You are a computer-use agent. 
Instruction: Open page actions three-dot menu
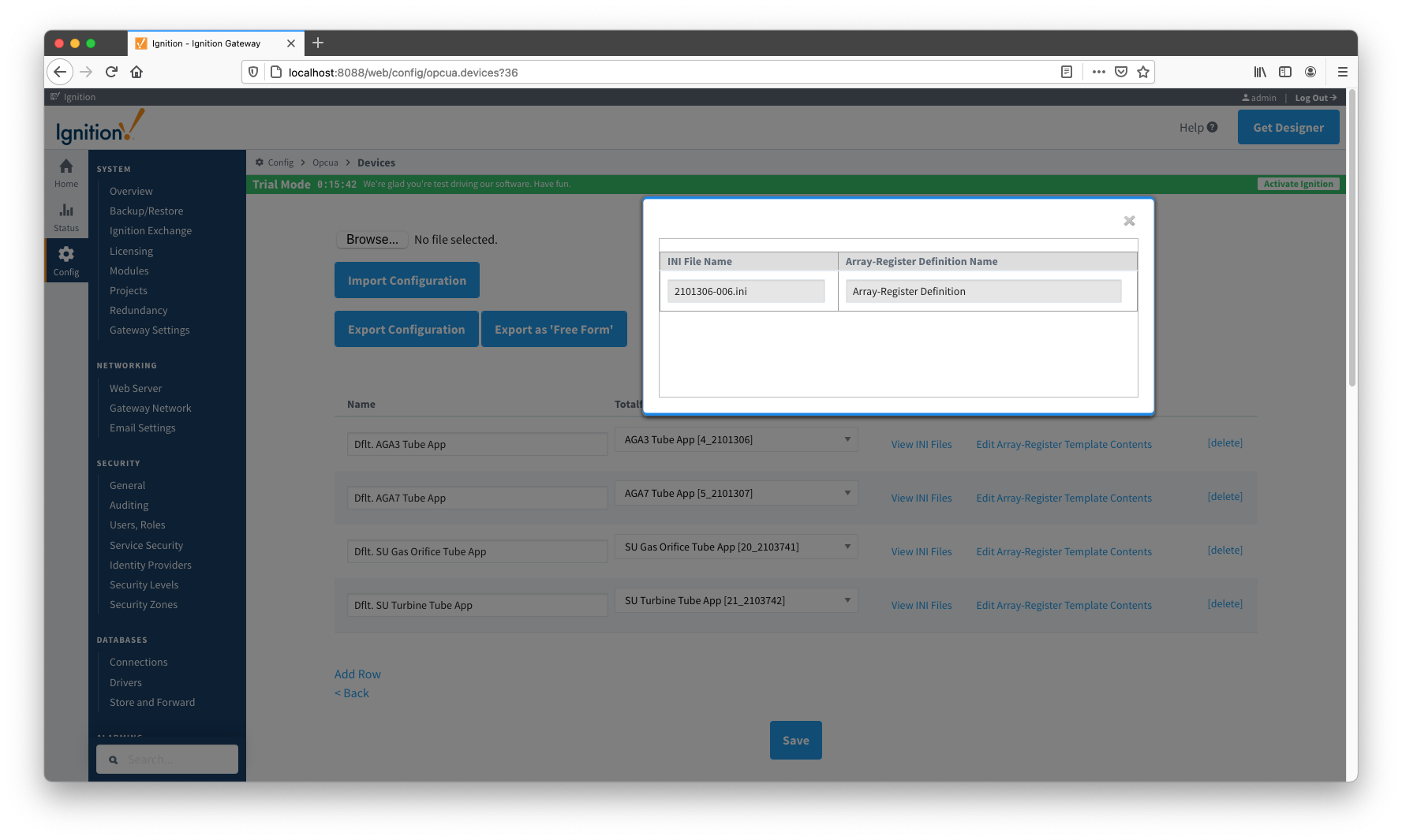[x=1098, y=72]
